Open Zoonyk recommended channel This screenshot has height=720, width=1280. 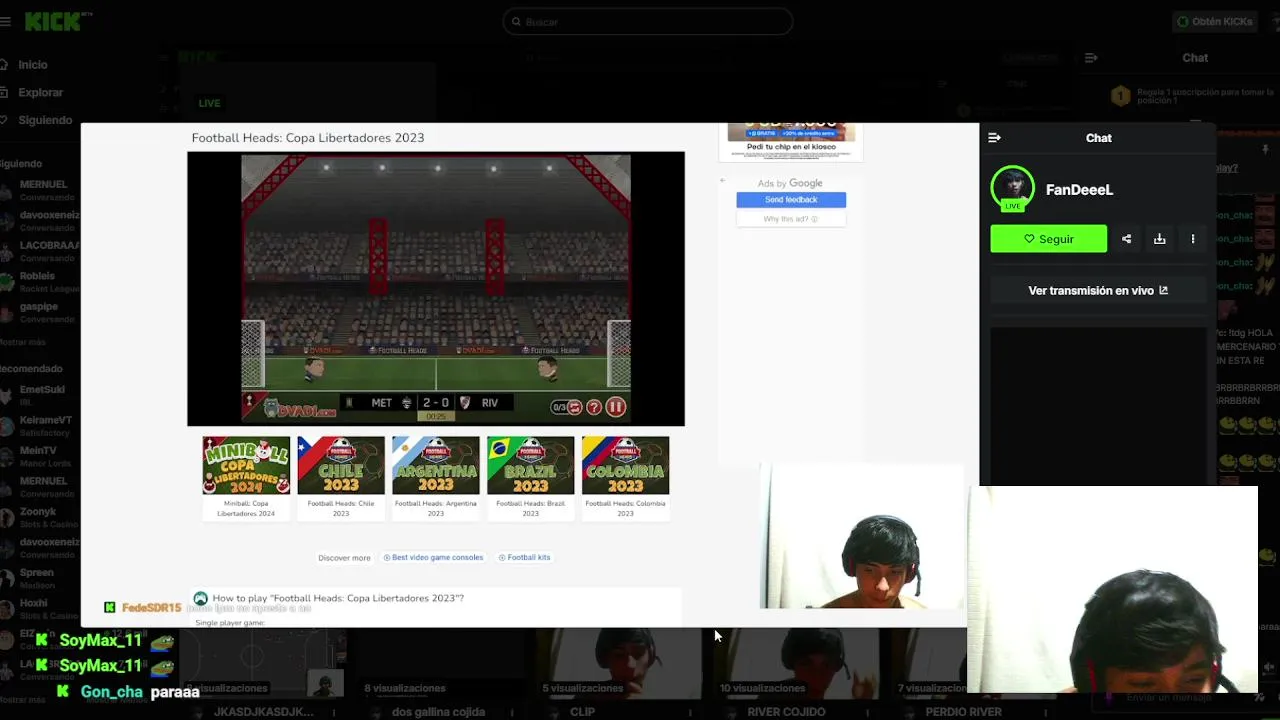[x=40, y=517]
